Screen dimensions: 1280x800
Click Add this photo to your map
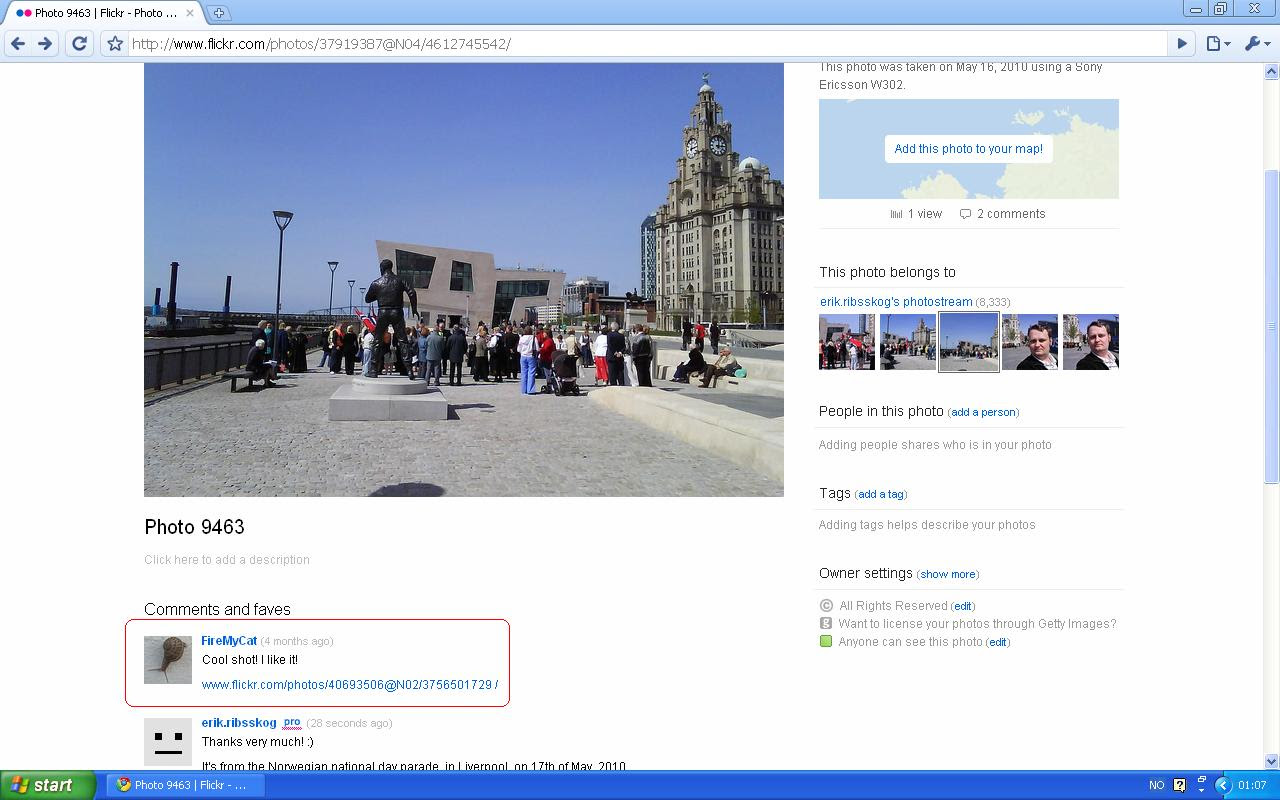968,149
